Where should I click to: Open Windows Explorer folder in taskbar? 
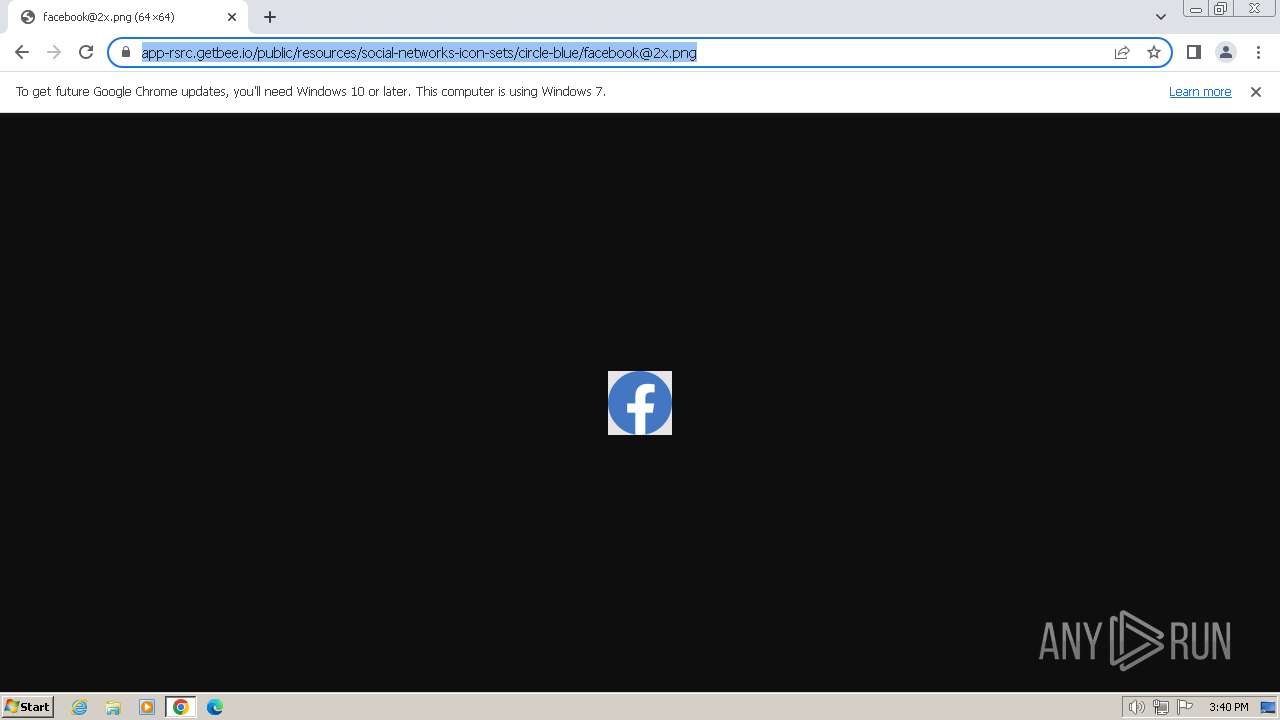113,707
